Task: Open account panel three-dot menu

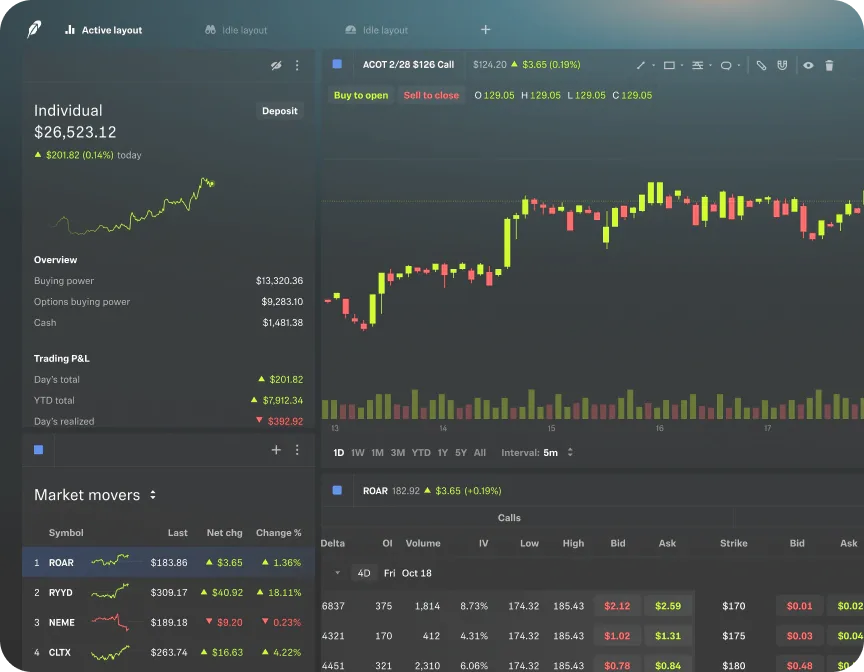Action: pyautogui.click(x=297, y=66)
